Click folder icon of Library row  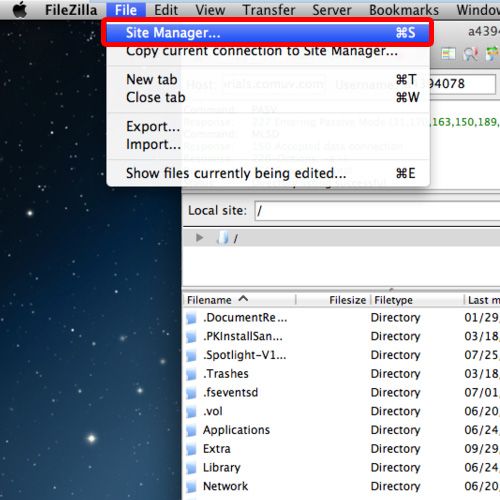pyautogui.click(x=192, y=468)
